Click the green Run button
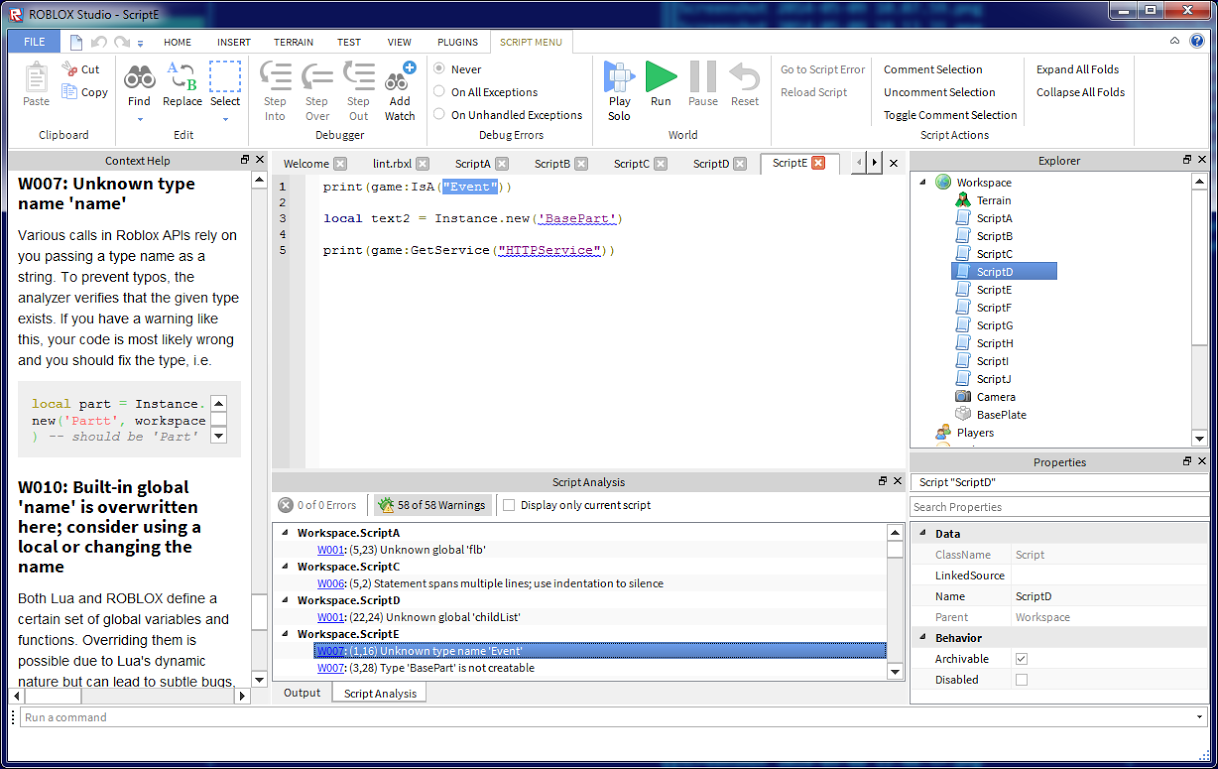Viewport: 1218px width, 769px height. [660, 77]
